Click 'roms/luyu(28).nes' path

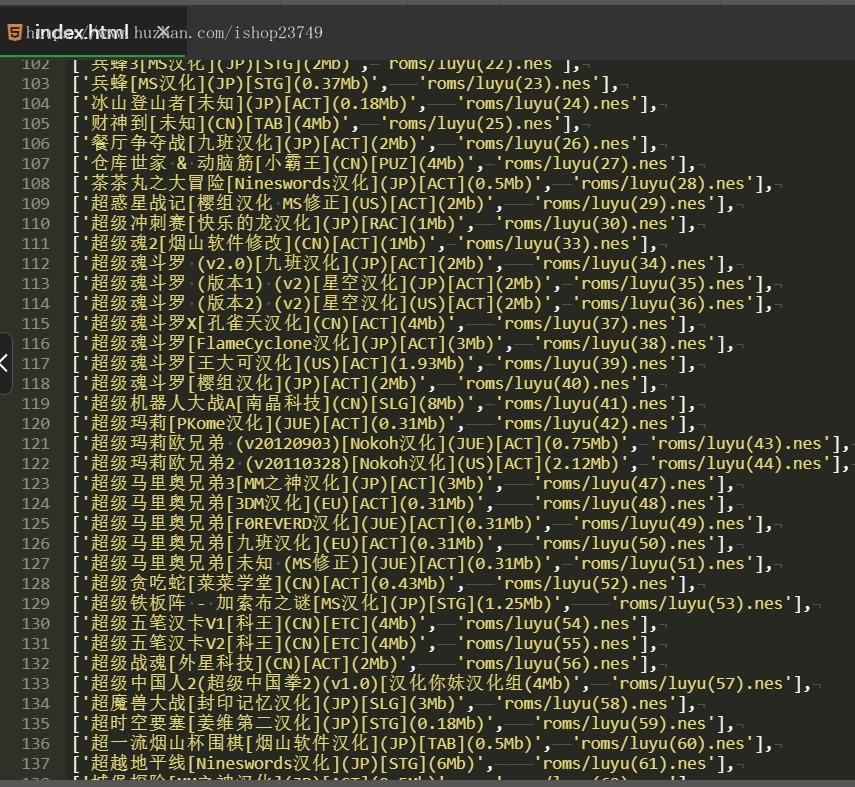(x=667, y=184)
